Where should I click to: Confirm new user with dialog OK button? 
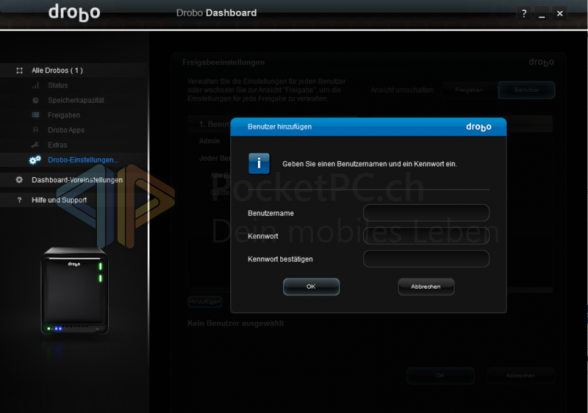pyautogui.click(x=311, y=287)
